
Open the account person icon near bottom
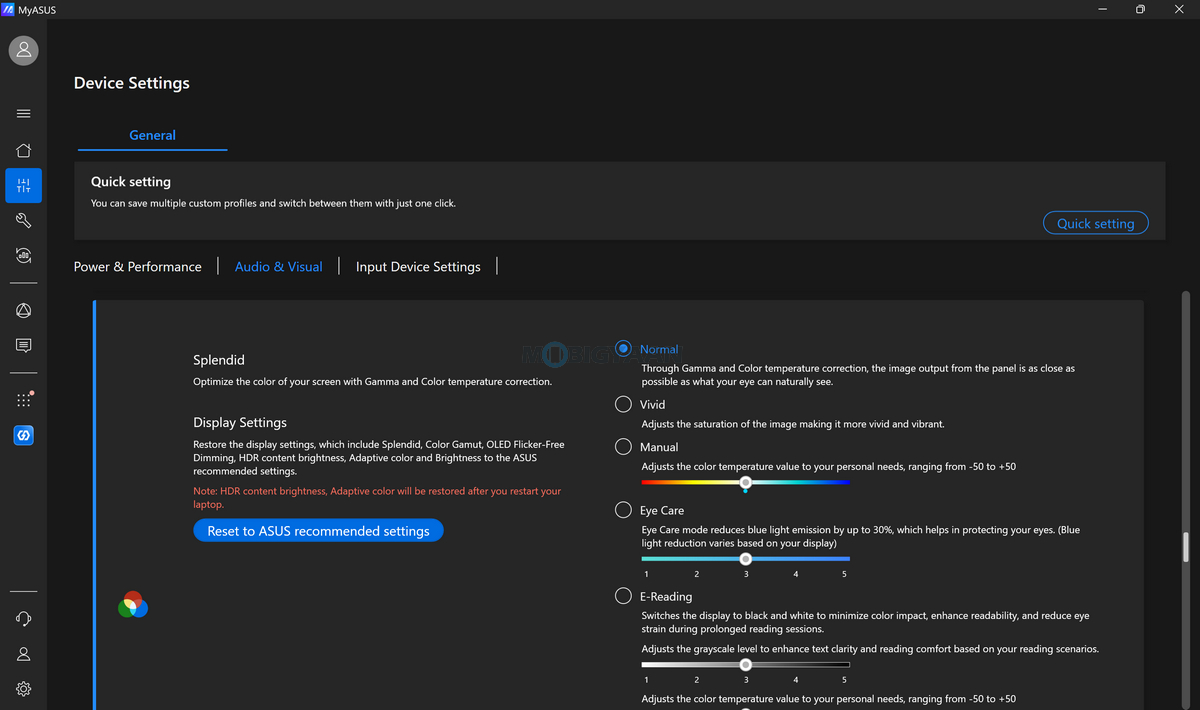coord(24,654)
